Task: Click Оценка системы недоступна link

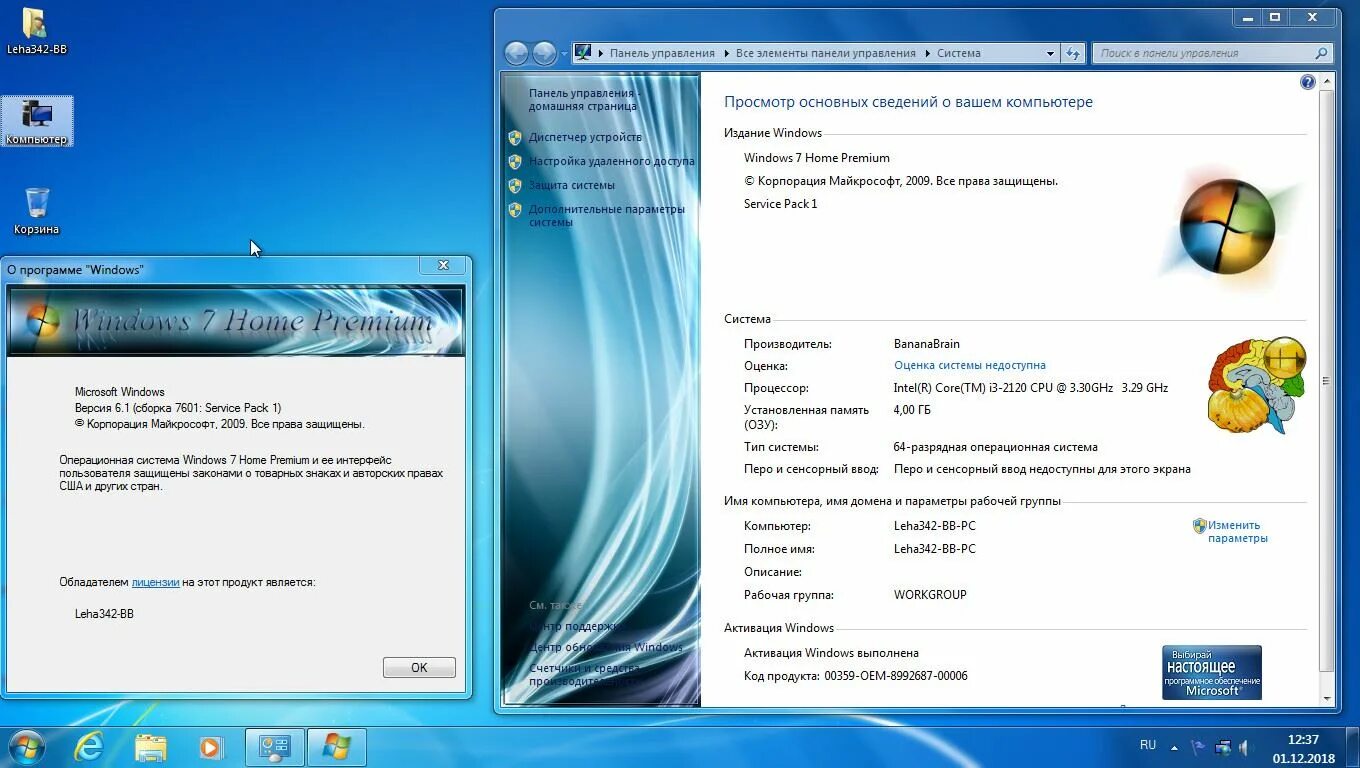Action: pos(970,365)
